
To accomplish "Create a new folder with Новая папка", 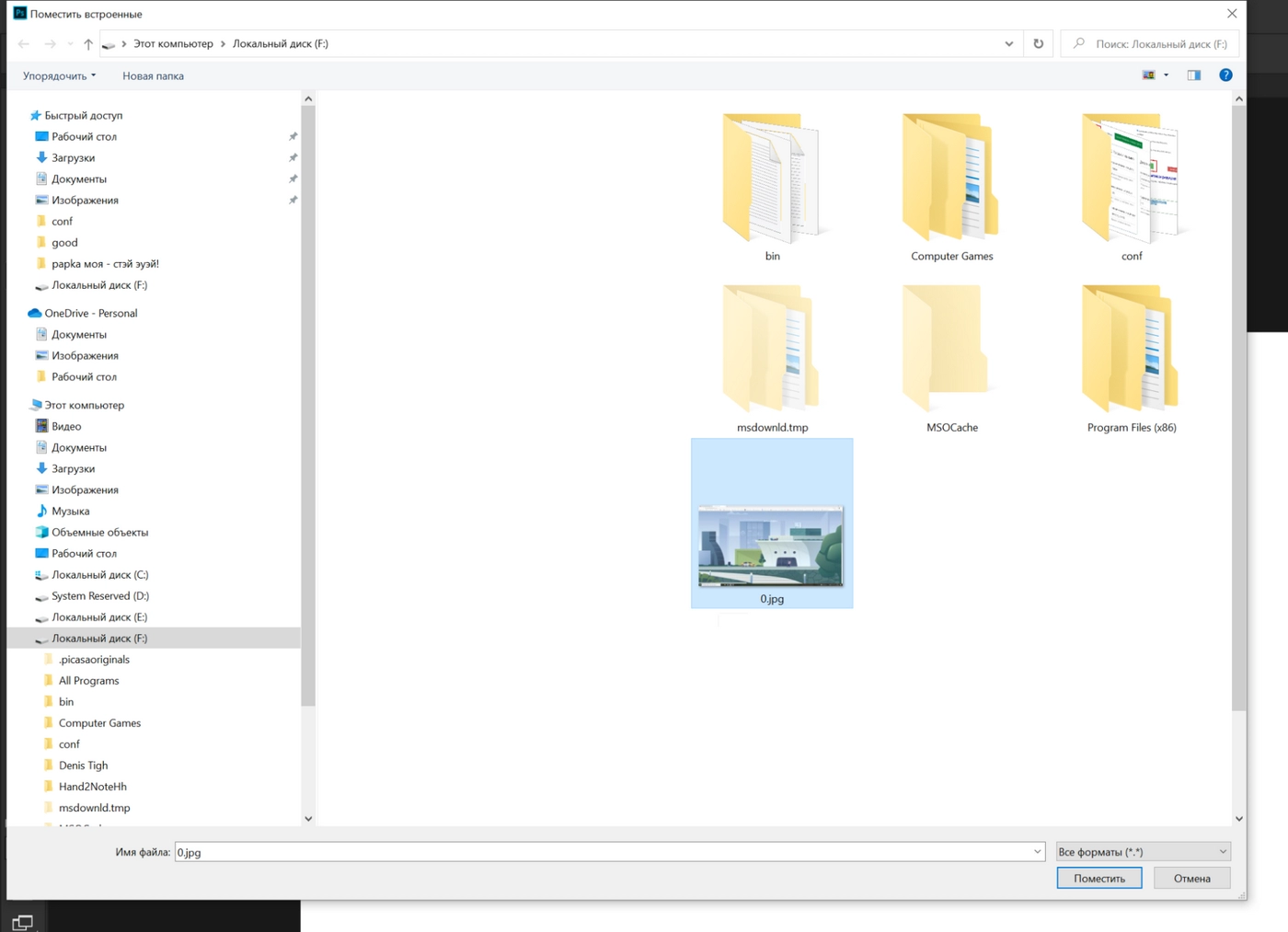I will (154, 76).
